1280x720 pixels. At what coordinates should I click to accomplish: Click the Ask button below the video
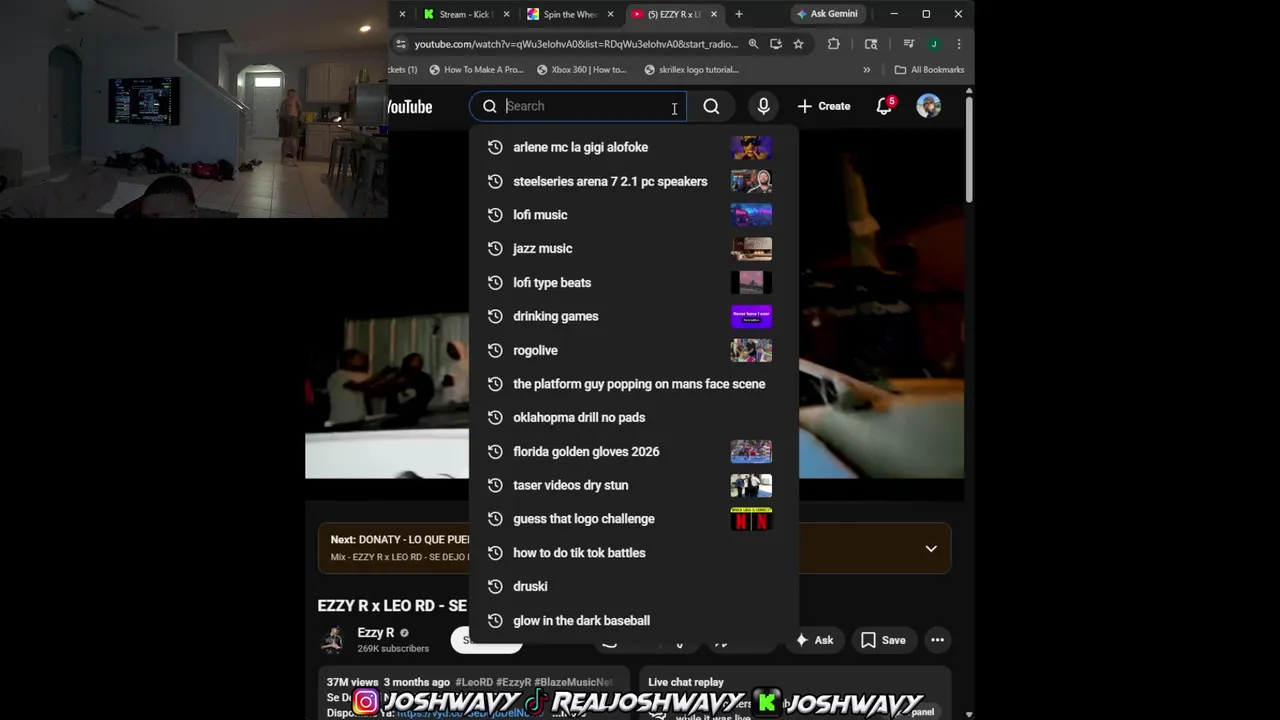815,640
